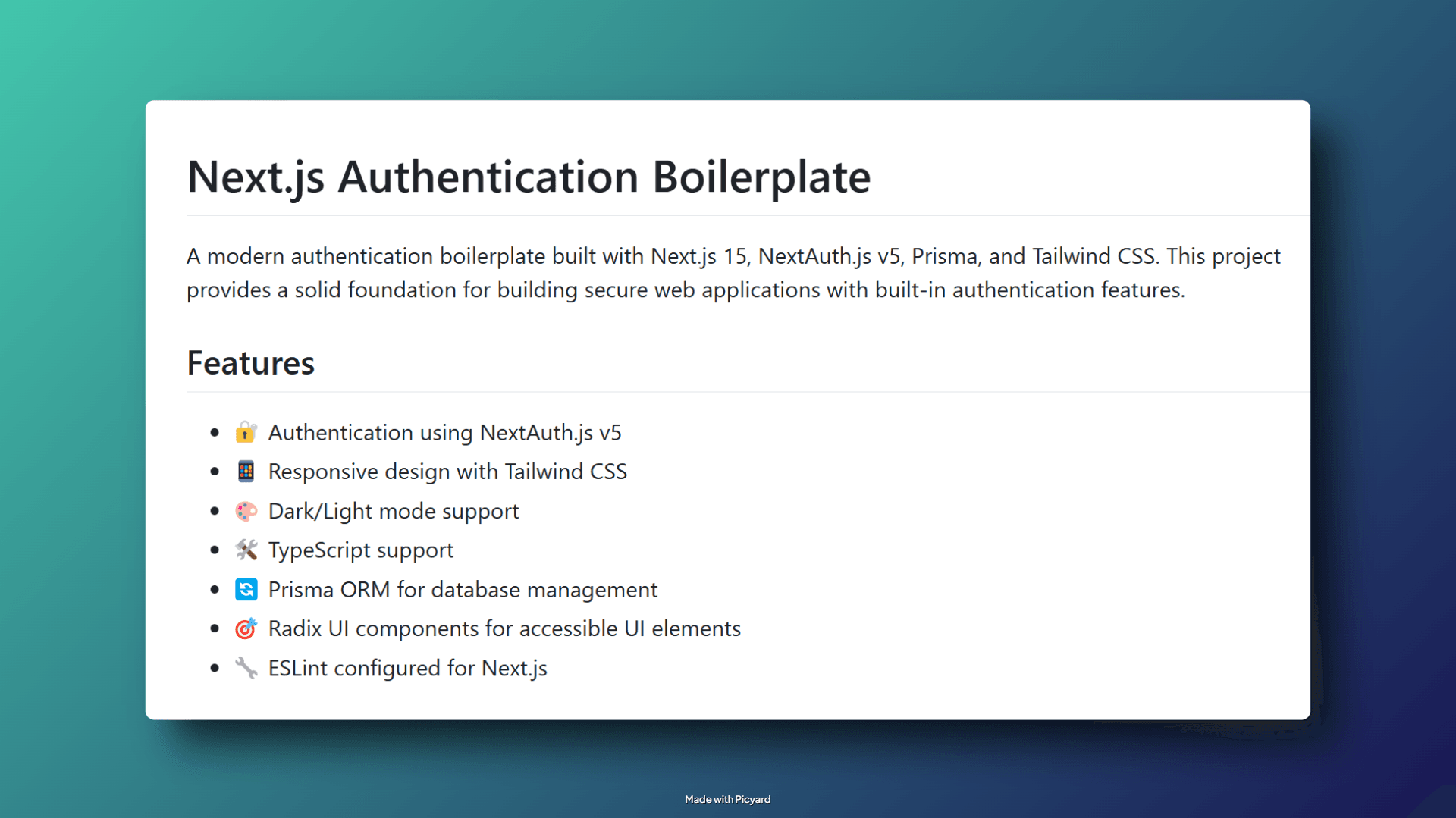Click the Authentication using NextAuth.js v5 bullet
The width and height of the screenshot is (1456, 818).
[444, 432]
